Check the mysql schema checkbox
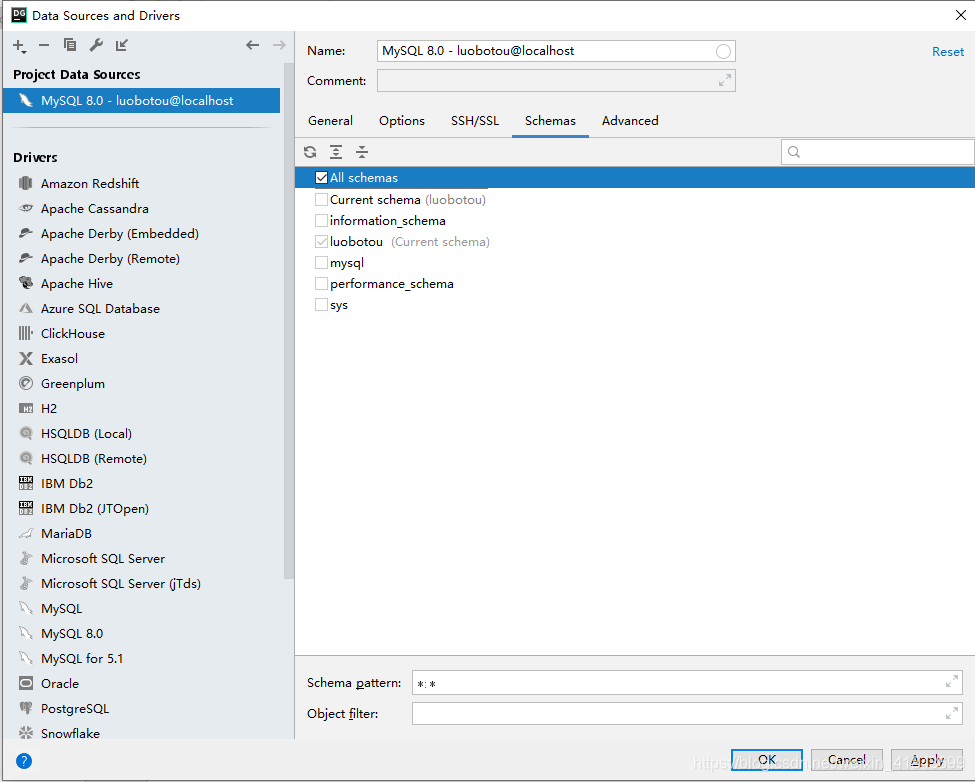The image size is (975, 782). (x=321, y=262)
